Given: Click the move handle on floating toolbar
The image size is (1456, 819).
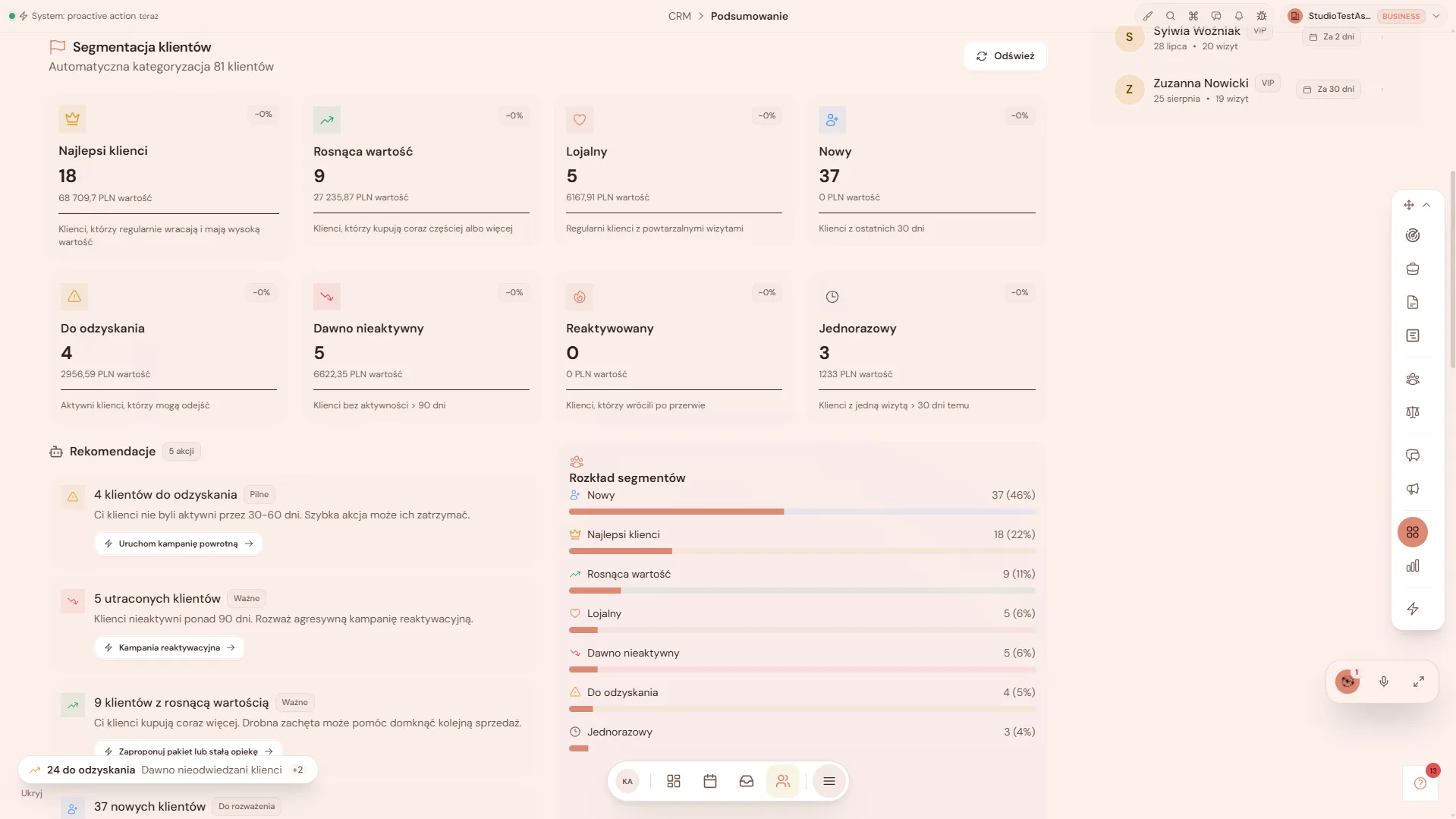Looking at the screenshot, I should [x=1409, y=205].
